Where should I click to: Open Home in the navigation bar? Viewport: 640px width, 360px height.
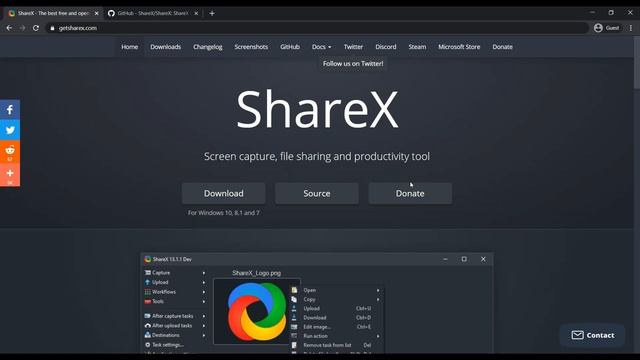(x=129, y=47)
